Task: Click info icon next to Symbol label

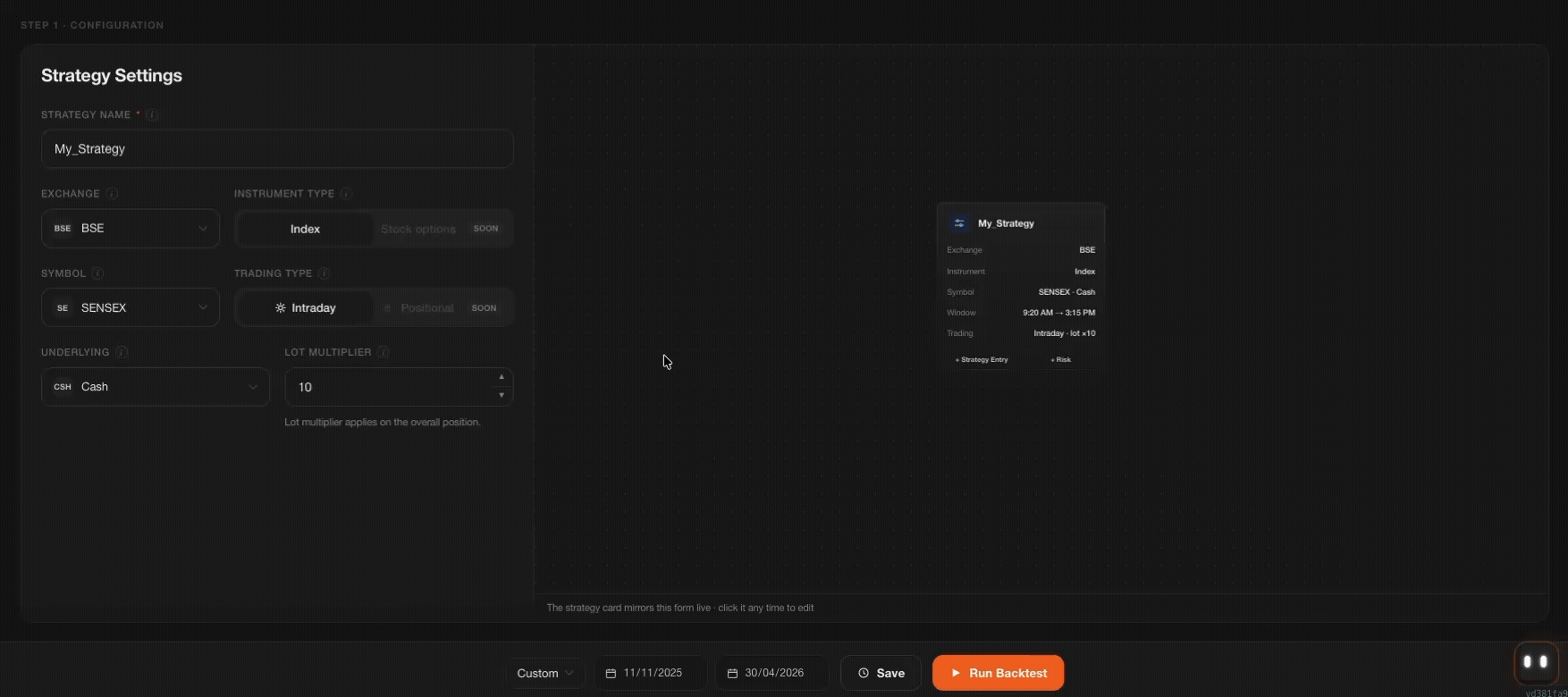Action: pyautogui.click(x=98, y=273)
